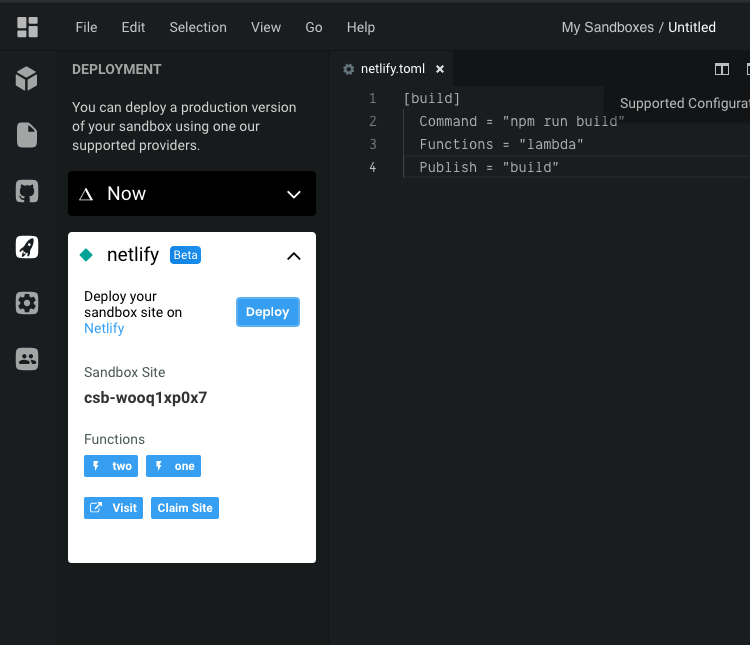Open the Live collaboration people icon
Viewport: 750px width, 645px height.
click(x=27, y=359)
